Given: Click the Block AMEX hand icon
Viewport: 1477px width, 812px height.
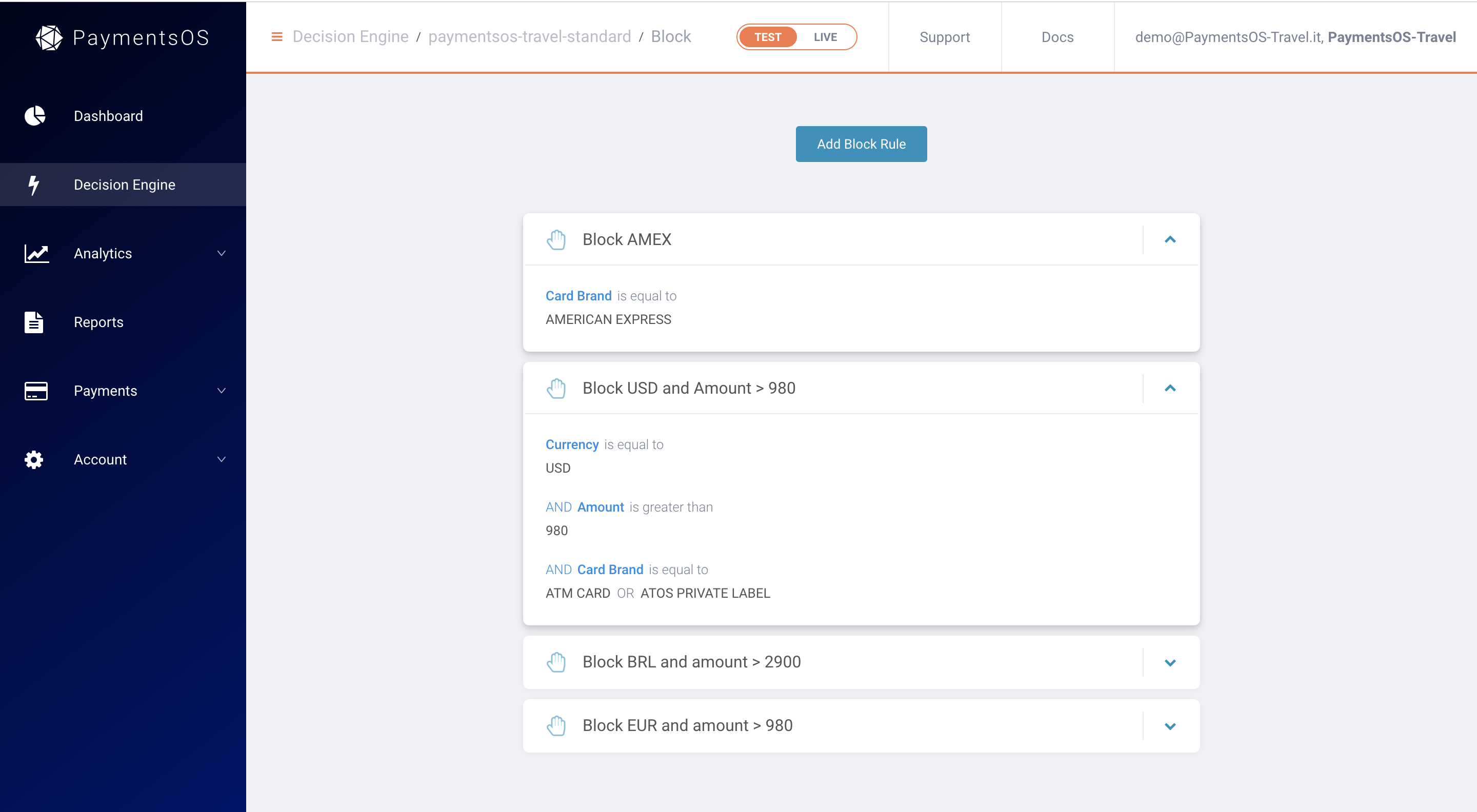Looking at the screenshot, I should (x=557, y=239).
